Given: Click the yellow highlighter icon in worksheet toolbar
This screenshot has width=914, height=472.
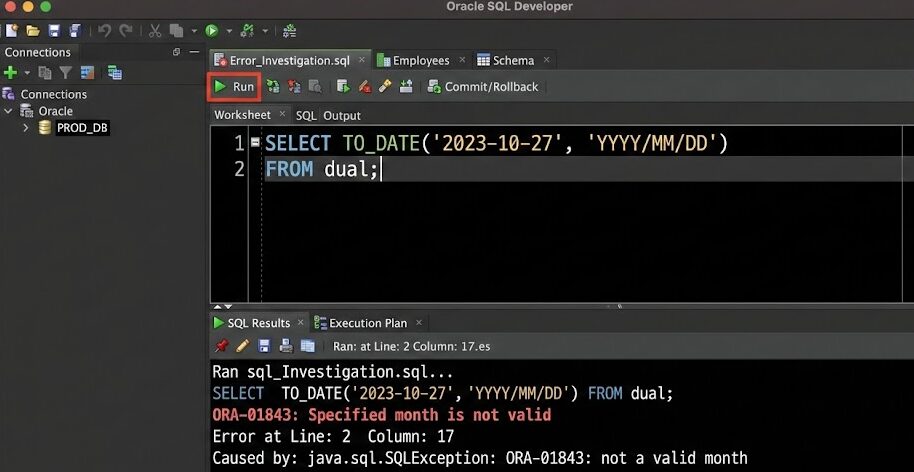Looking at the screenshot, I should 385,87.
